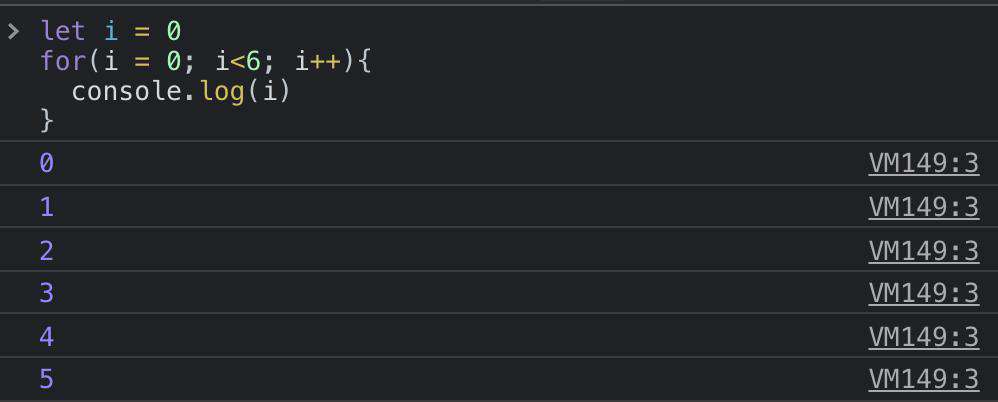Place cursor after the closing curly brace

click(x=56, y=121)
